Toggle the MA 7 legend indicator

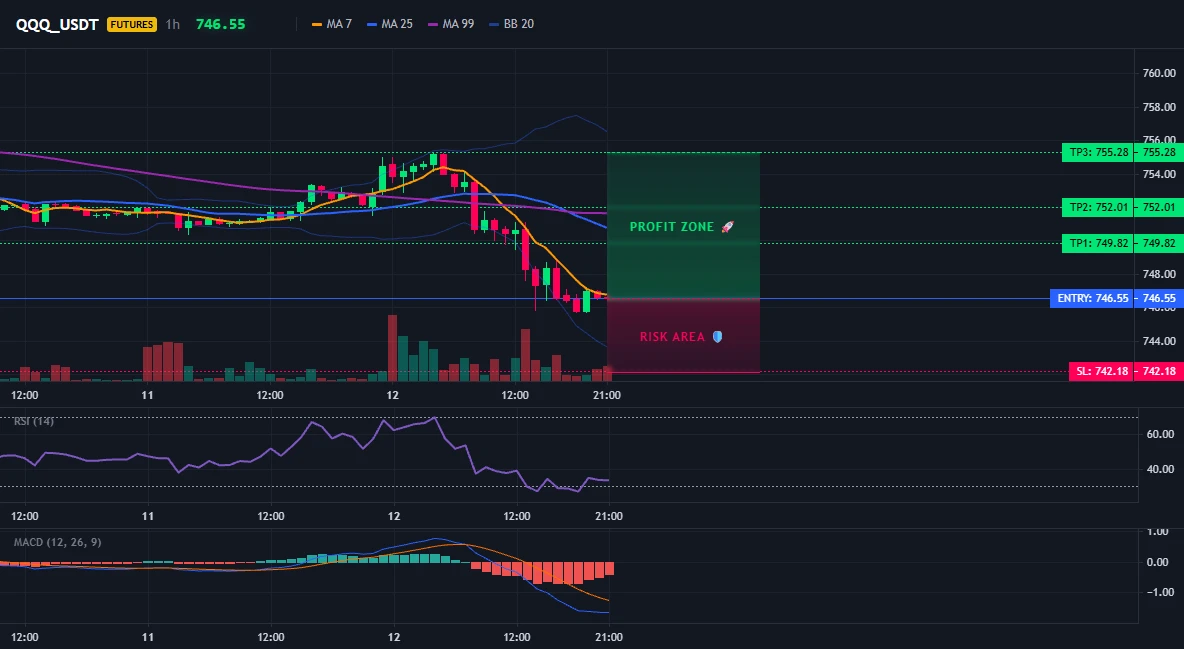pyautogui.click(x=331, y=24)
